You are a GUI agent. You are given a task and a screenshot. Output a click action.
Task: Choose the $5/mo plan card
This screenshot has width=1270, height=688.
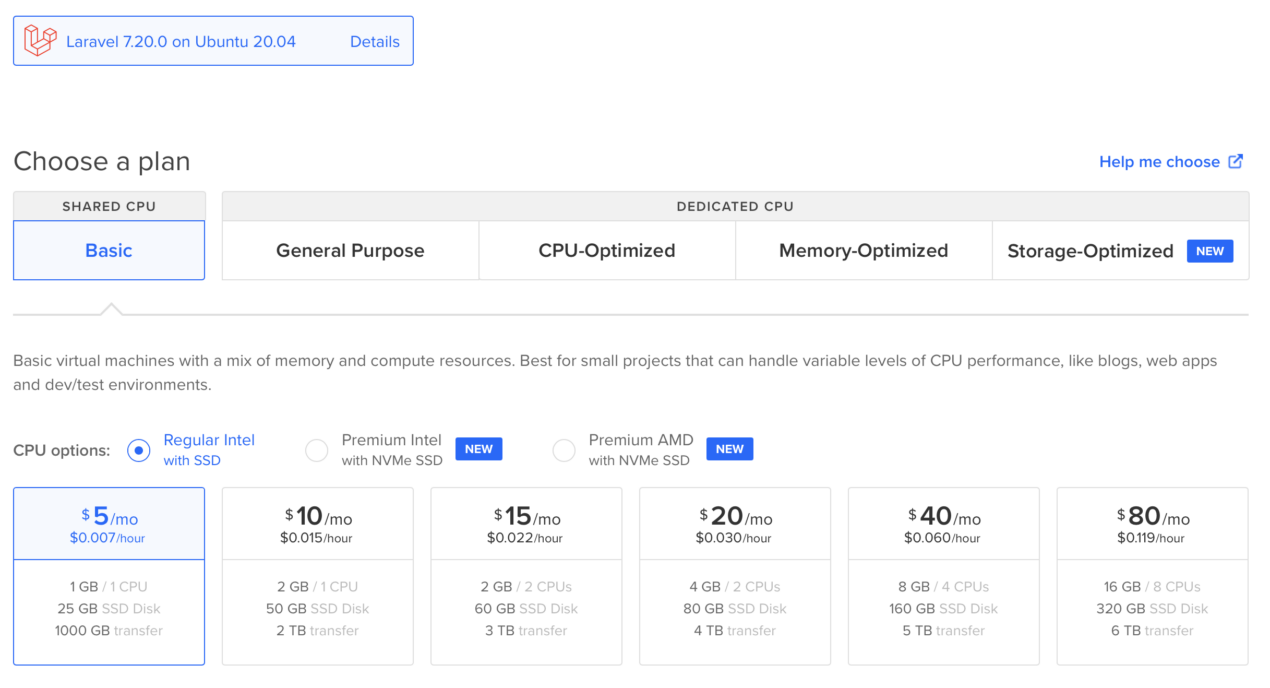coord(109,576)
